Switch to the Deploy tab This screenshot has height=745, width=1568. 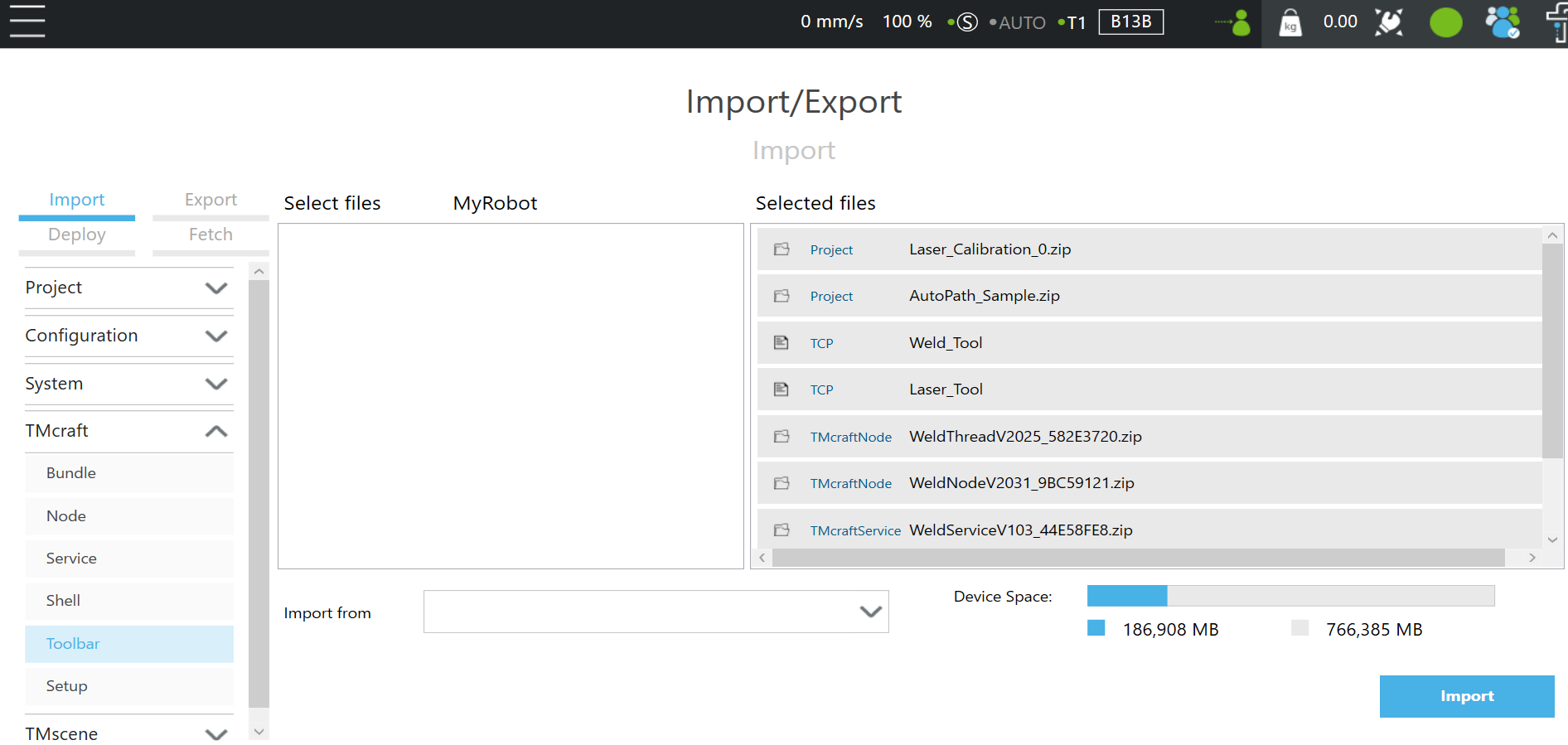[76, 235]
